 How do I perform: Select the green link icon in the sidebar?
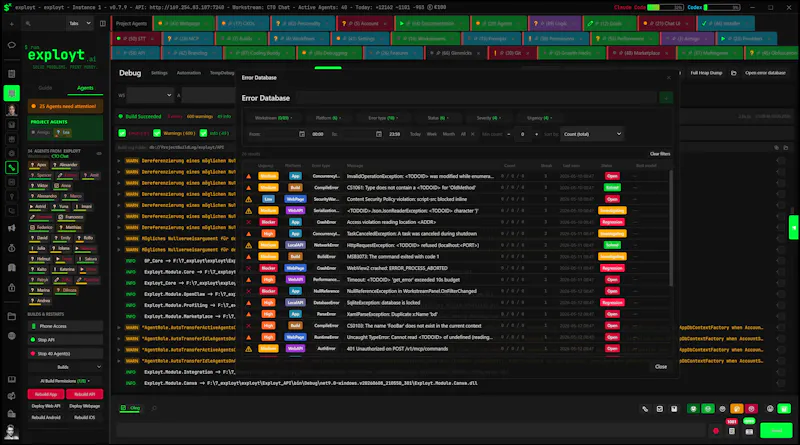click(11, 167)
